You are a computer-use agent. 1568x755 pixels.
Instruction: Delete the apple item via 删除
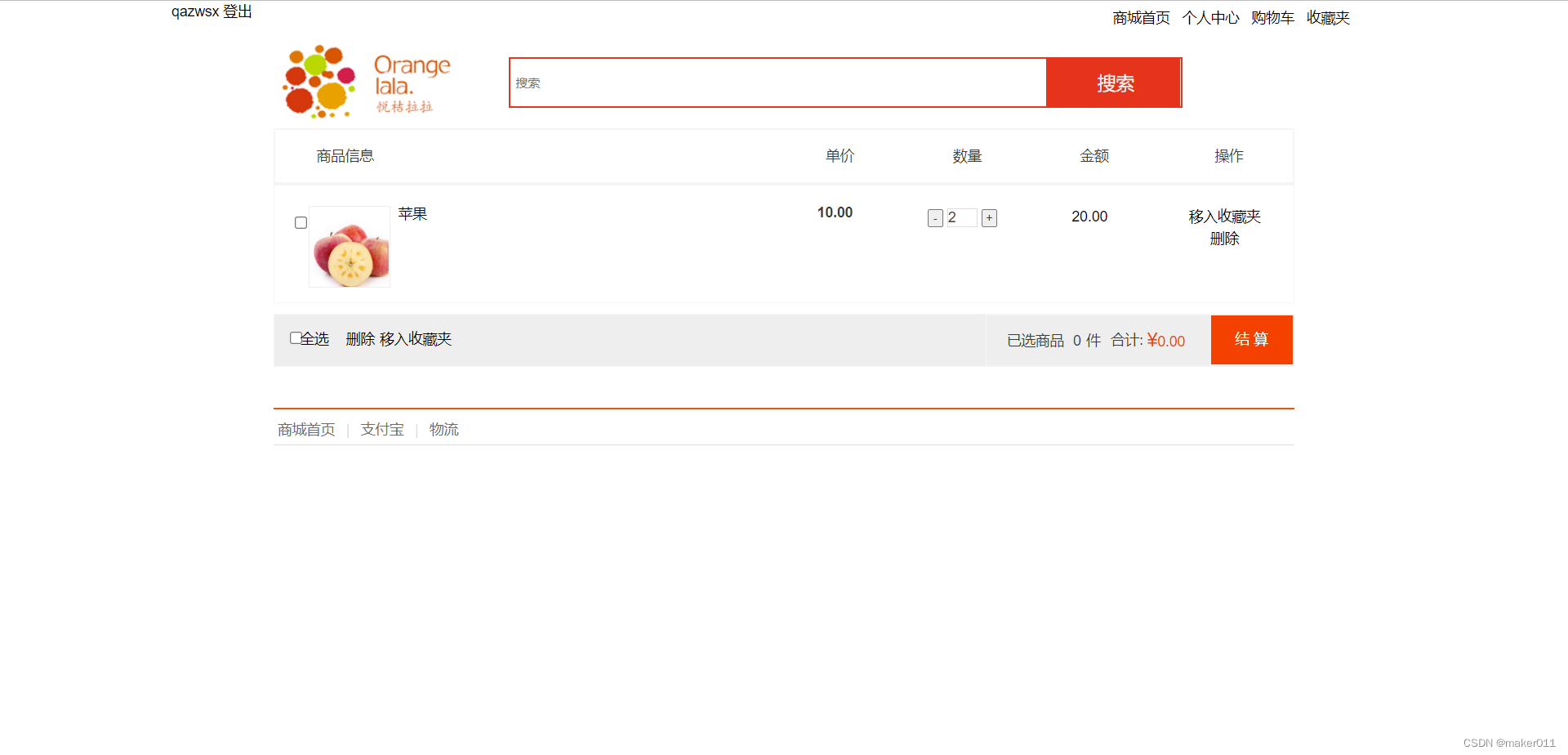tap(1224, 239)
